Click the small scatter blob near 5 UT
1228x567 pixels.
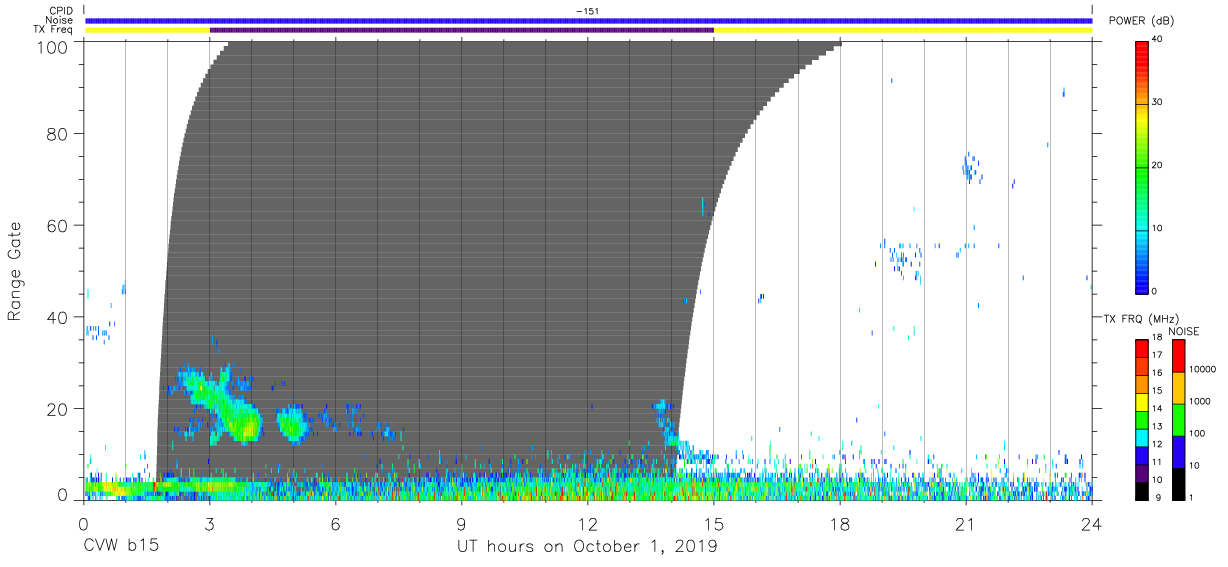(x=293, y=424)
